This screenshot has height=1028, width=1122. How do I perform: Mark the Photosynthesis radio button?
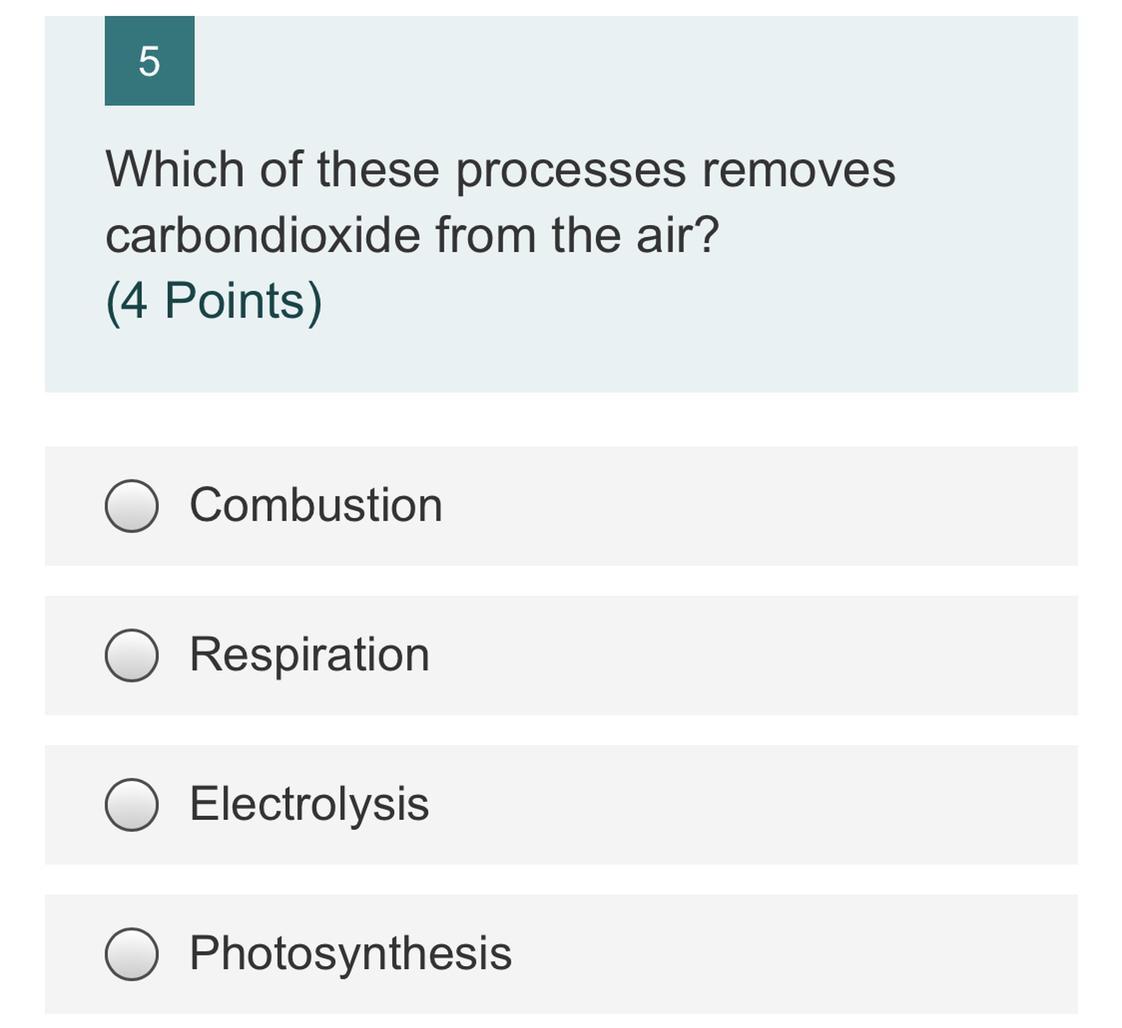pyautogui.click(x=132, y=954)
